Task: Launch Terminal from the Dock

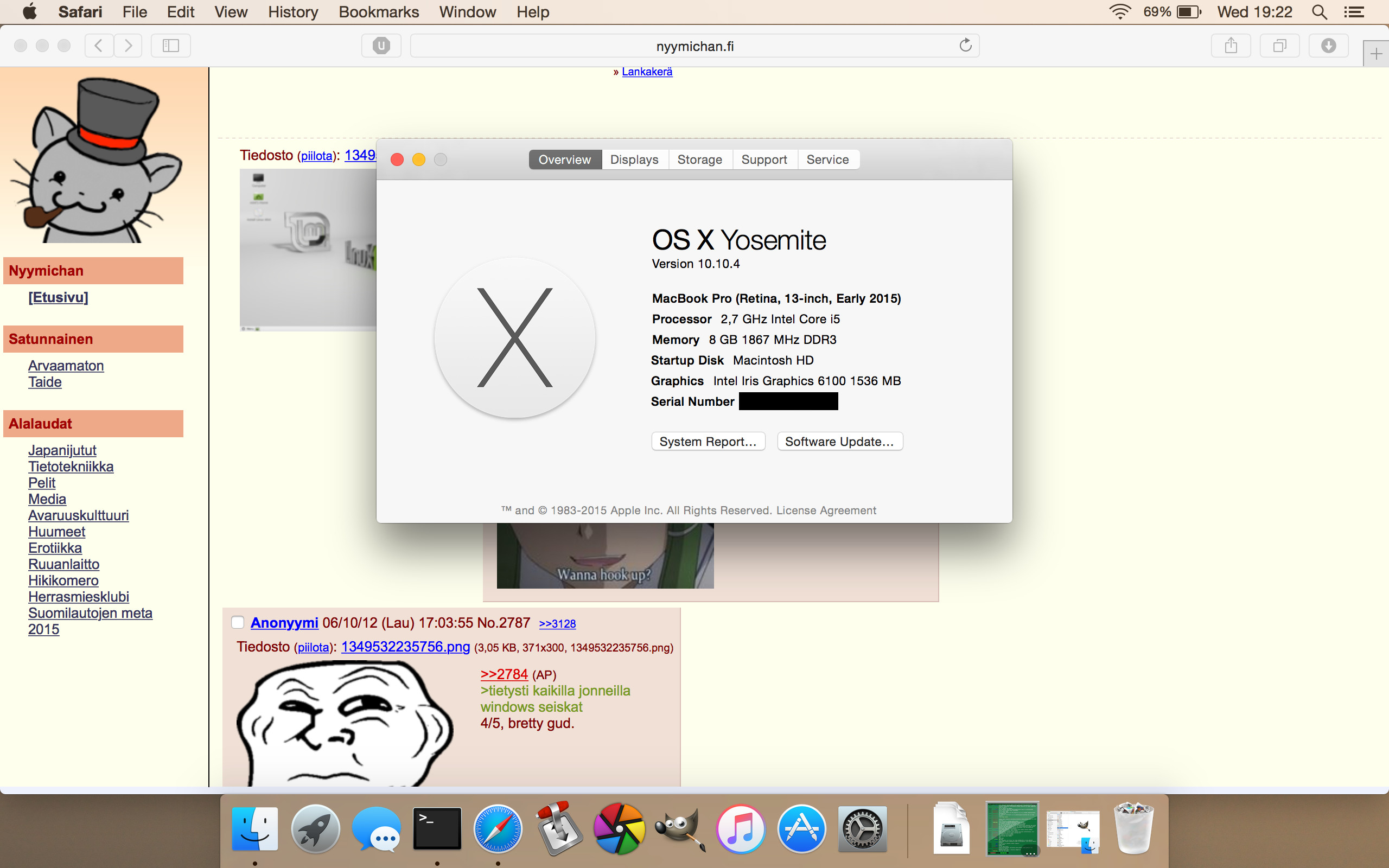Action: (x=437, y=828)
